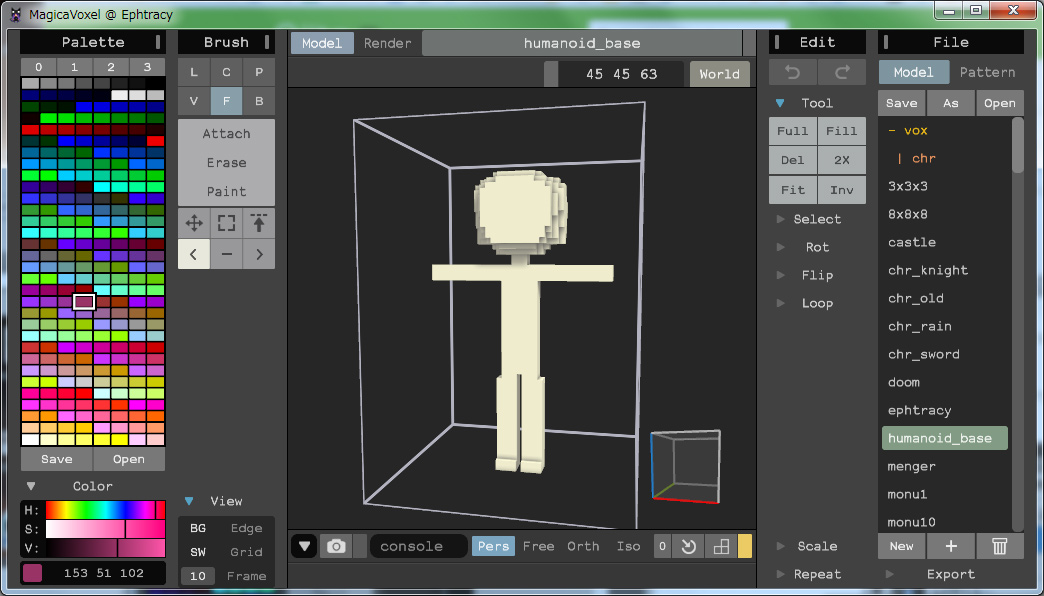Collapse the Tool section triangle
Viewport: 1044px width, 596px height.
780,103
